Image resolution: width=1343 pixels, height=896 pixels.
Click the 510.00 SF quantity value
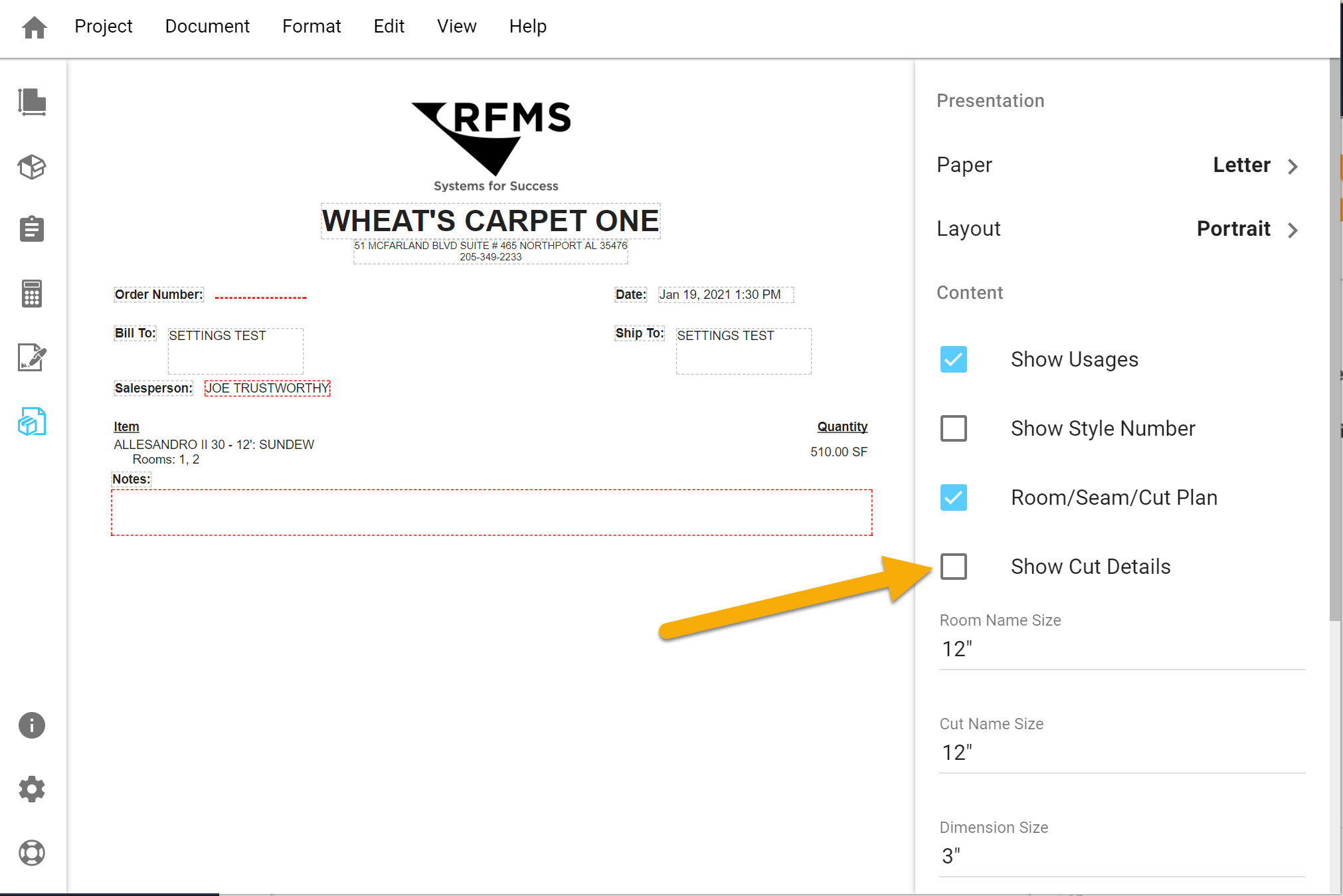point(839,452)
